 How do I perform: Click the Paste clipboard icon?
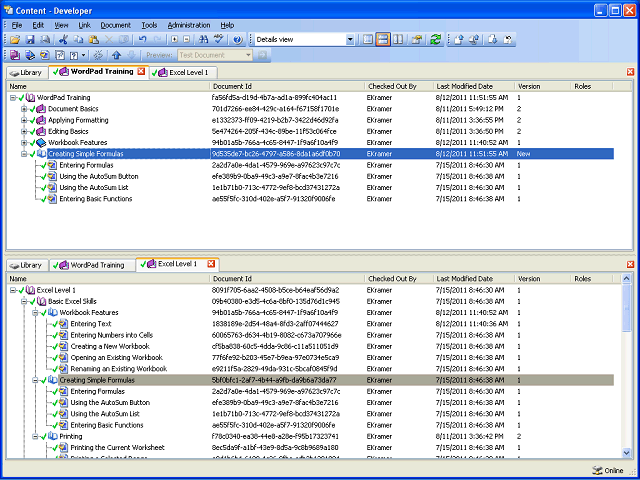point(94,40)
